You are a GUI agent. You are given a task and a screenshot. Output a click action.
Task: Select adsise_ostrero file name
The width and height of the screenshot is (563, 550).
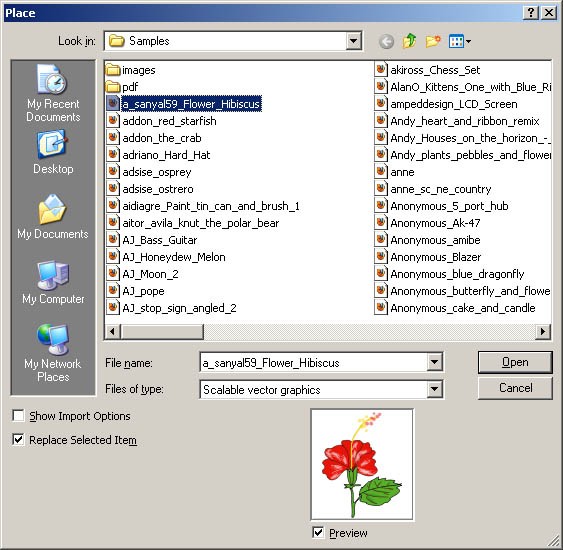pyautogui.click(x=158, y=189)
